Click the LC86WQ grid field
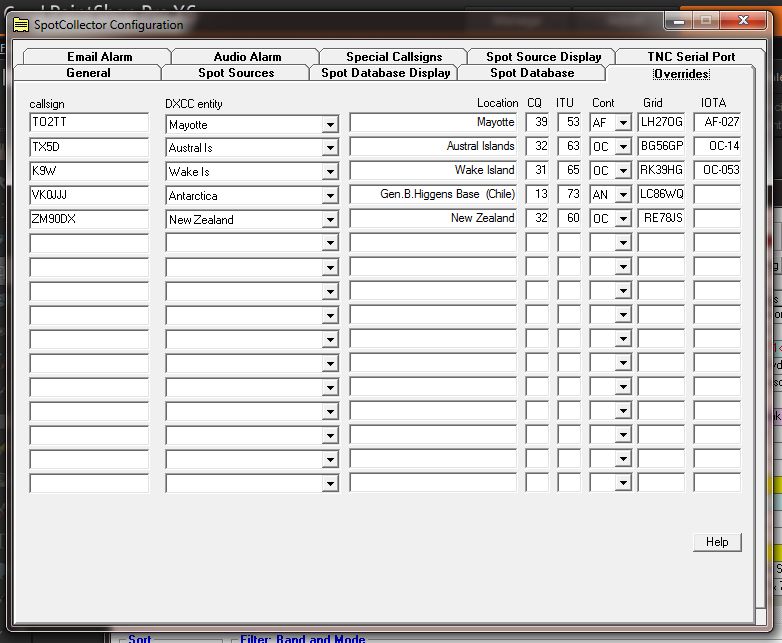The image size is (782, 643). tap(661, 194)
